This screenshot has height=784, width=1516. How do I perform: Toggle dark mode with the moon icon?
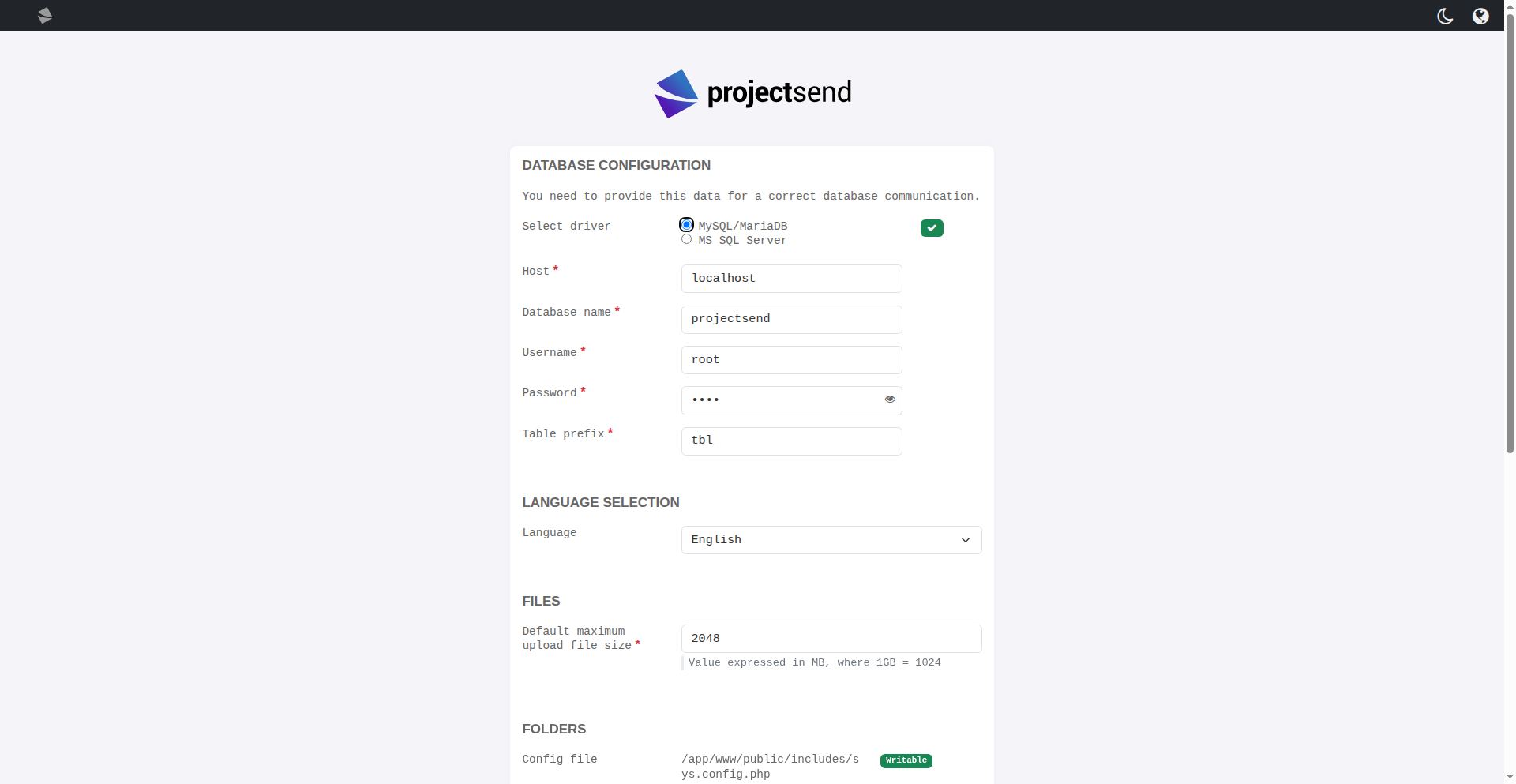tap(1445, 16)
